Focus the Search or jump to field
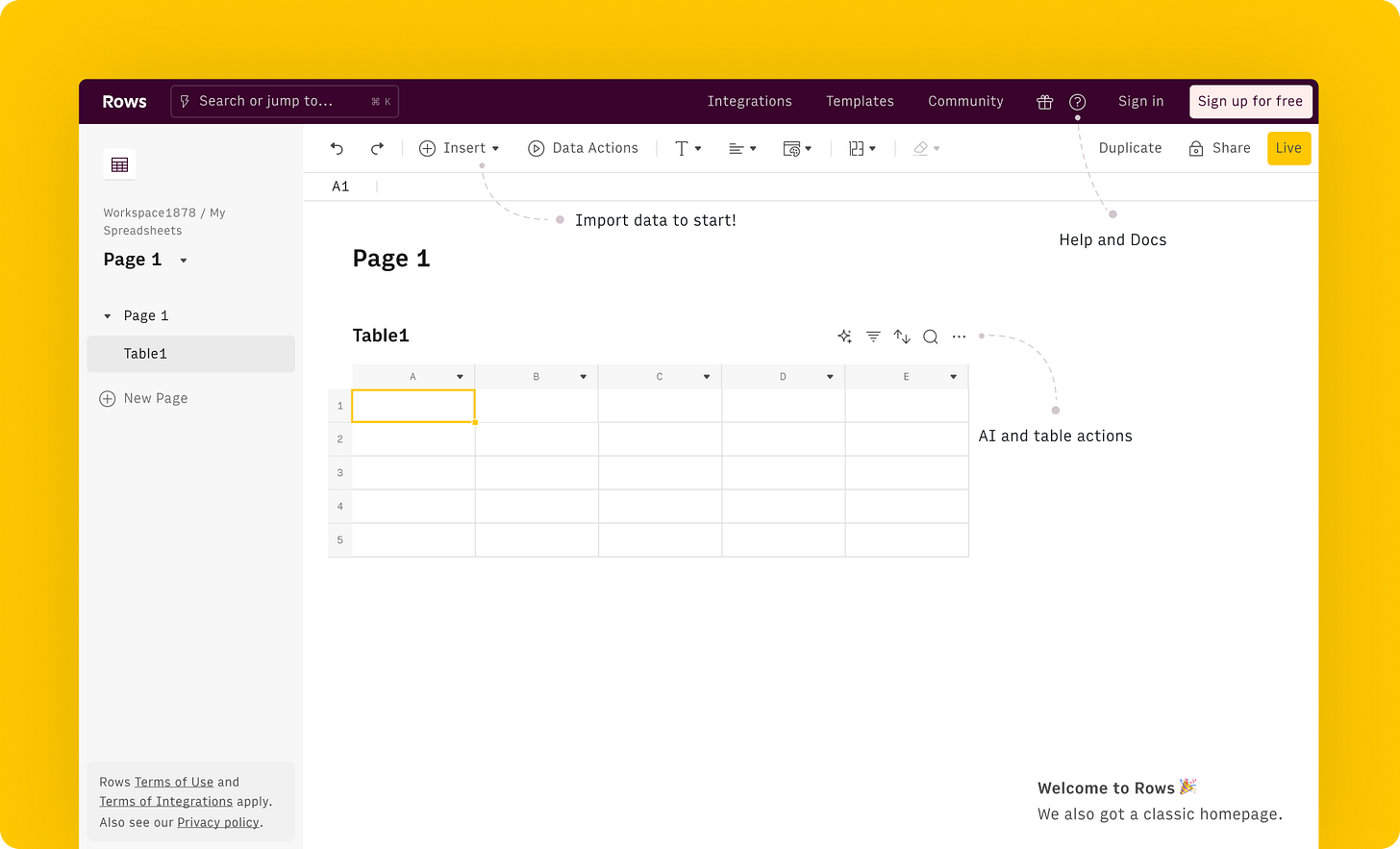1400x849 pixels. coord(285,101)
